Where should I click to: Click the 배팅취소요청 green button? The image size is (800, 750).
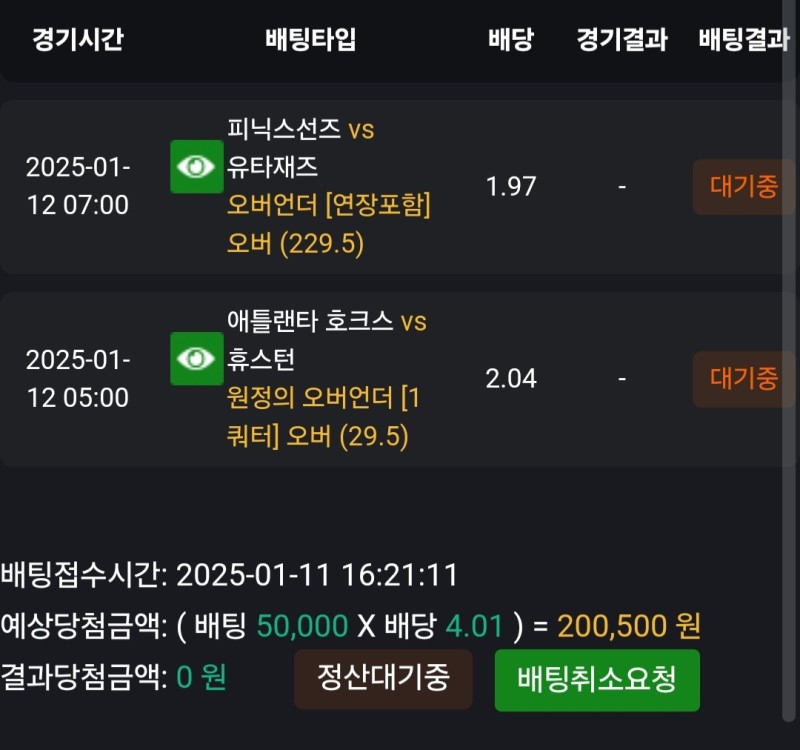(x=597, y=680)
